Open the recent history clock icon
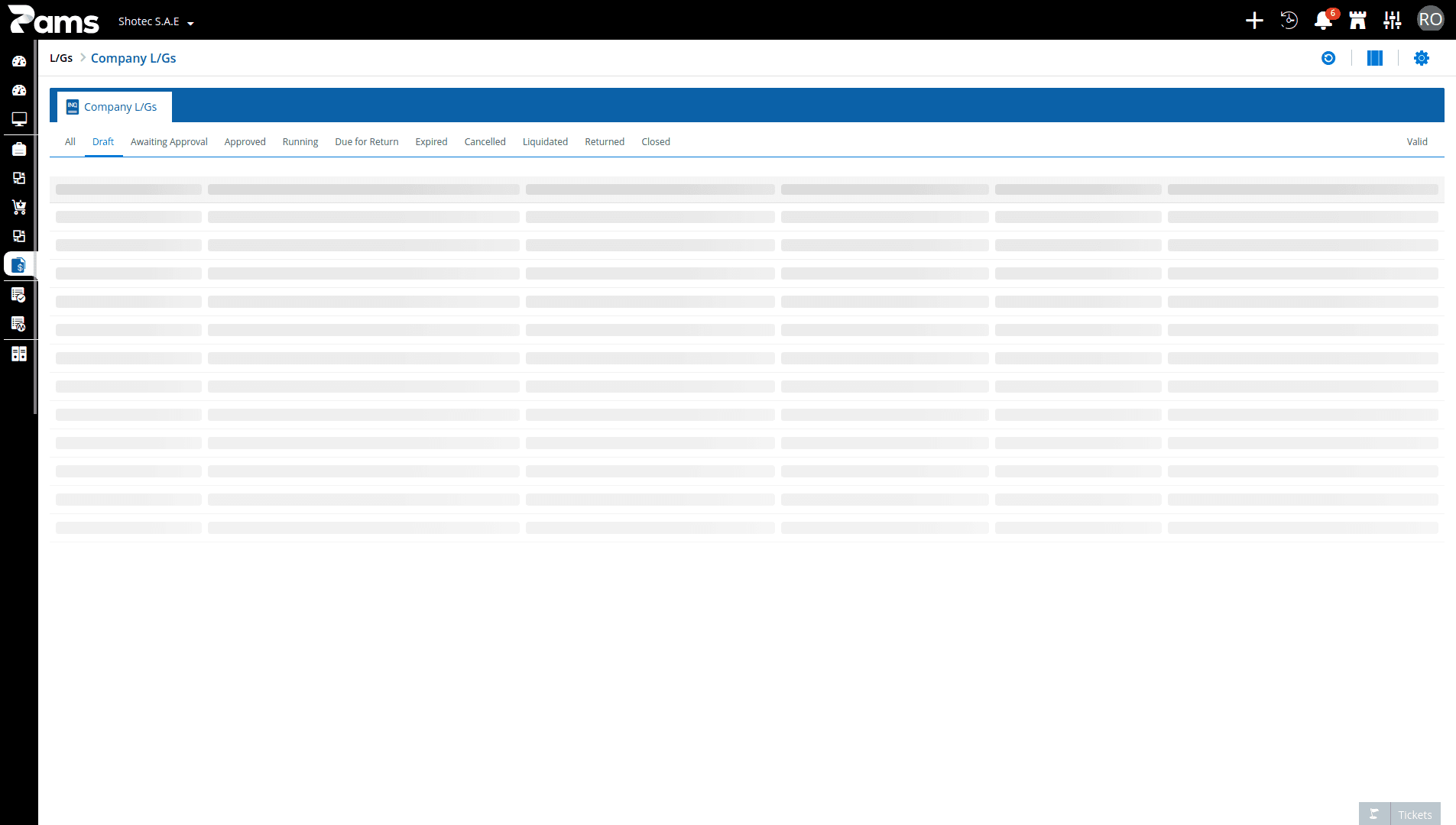Viewport: 1456px width, 825px height. (1289, 21)
